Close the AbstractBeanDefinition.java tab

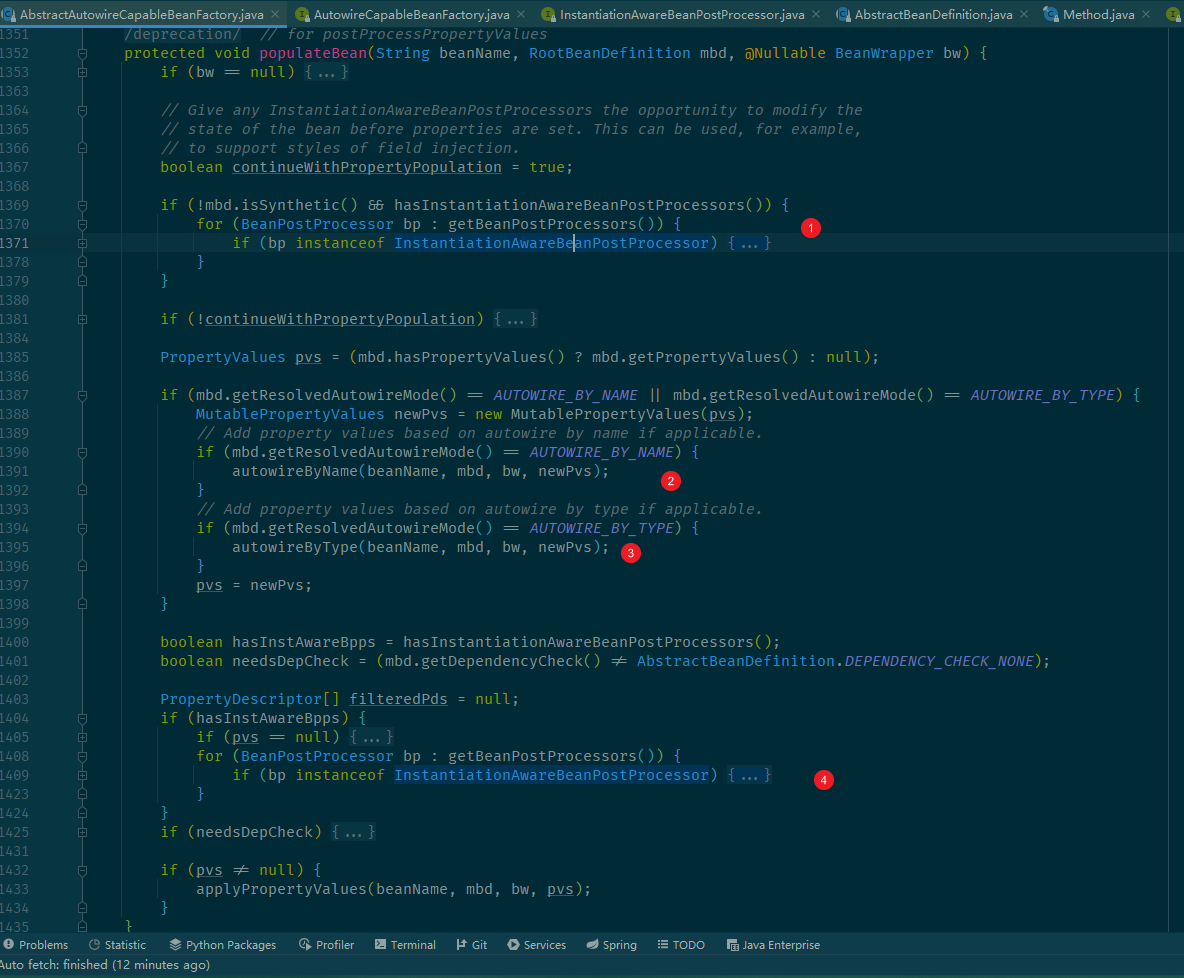pos(1024,14)
